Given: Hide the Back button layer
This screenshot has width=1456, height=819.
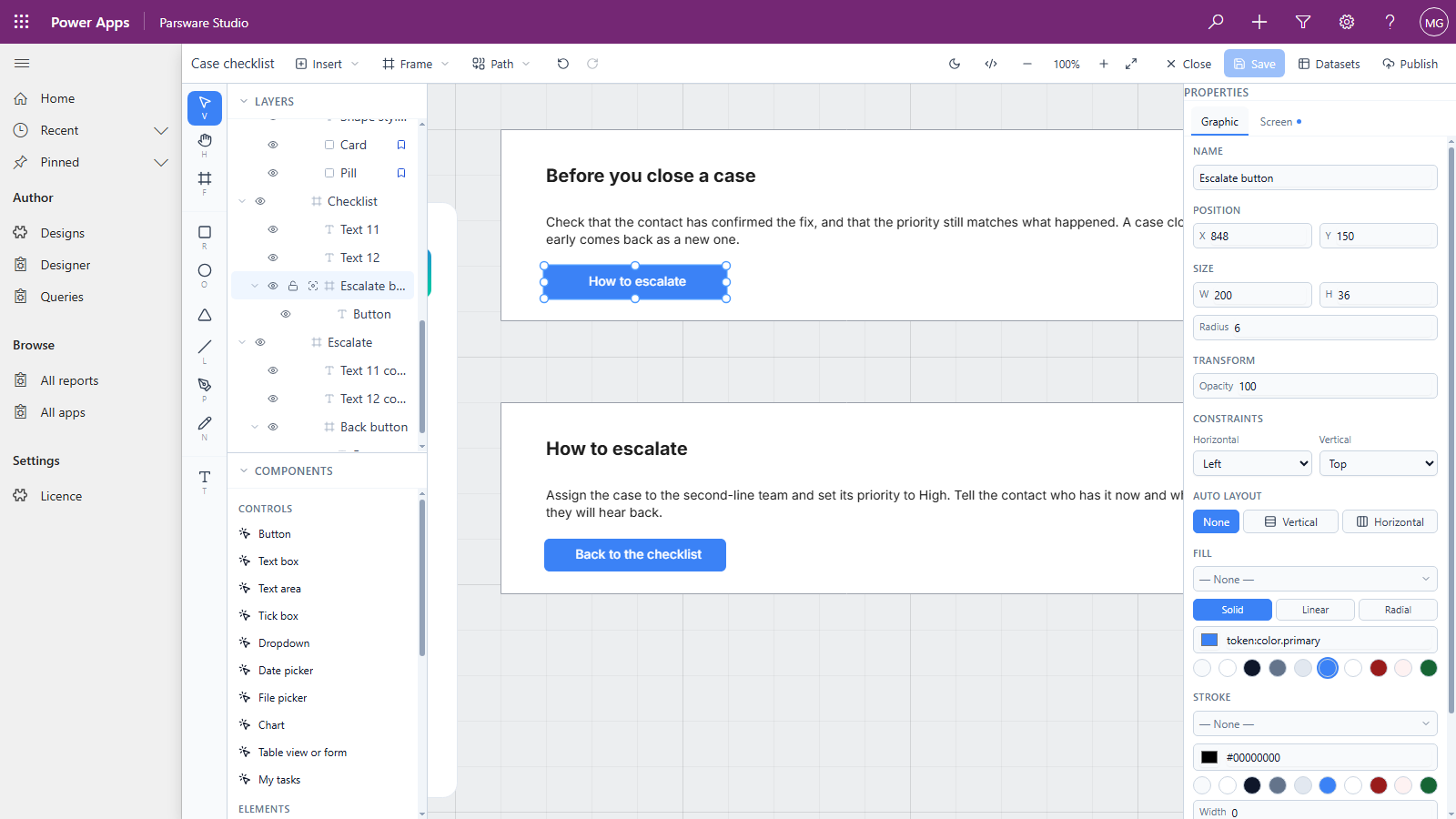Looking at the screenshot, I should pyautogui.click(x=273, y=427).
